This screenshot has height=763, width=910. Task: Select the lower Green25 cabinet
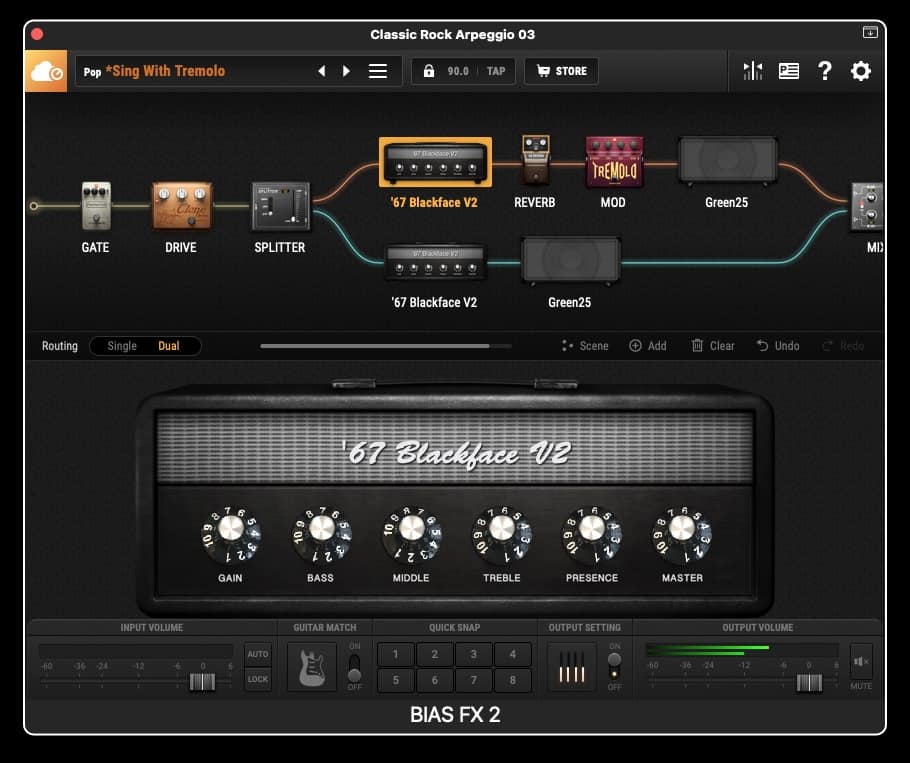pos(570,261)
